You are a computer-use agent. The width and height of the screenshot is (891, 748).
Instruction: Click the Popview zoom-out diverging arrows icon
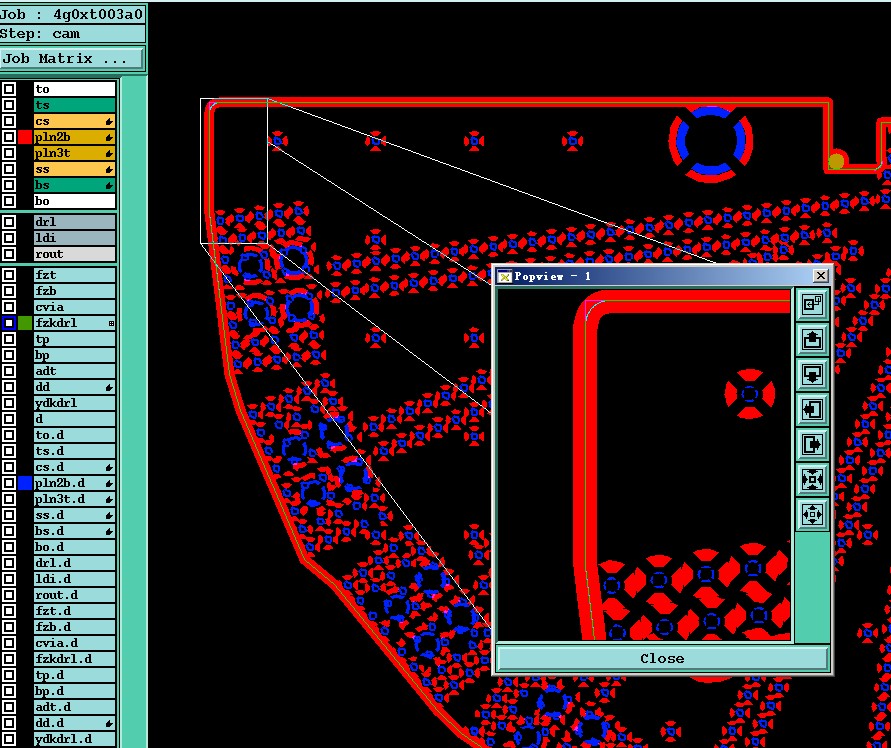pos(812,514)
